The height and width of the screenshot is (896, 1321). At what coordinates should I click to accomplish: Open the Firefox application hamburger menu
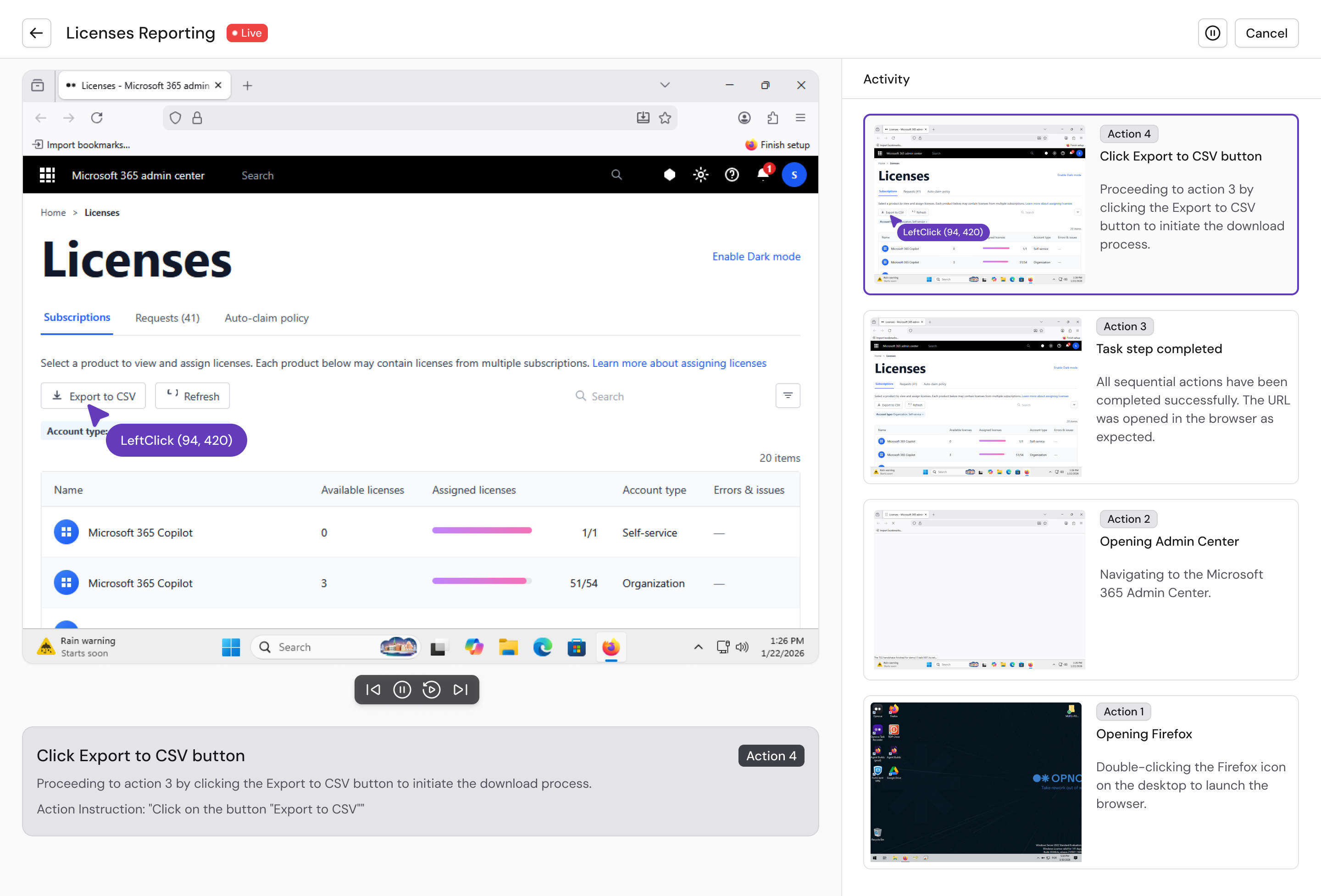click(800, 117)
